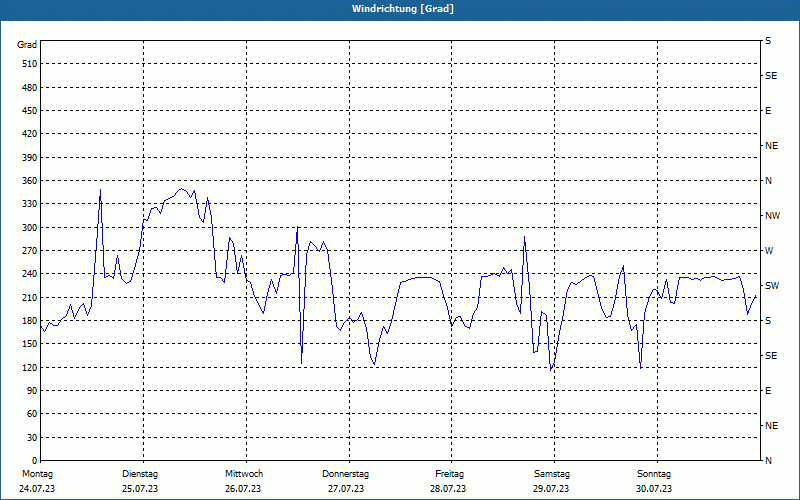
Task: Click the Wednesday trough near 125 degrees
Action: pyautogui.click(x=301, y=363)
